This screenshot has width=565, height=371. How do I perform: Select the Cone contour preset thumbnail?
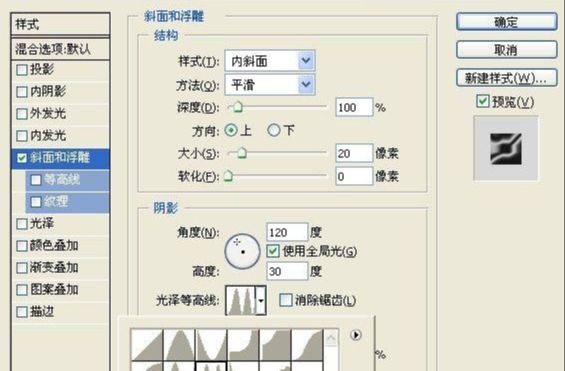179,345
